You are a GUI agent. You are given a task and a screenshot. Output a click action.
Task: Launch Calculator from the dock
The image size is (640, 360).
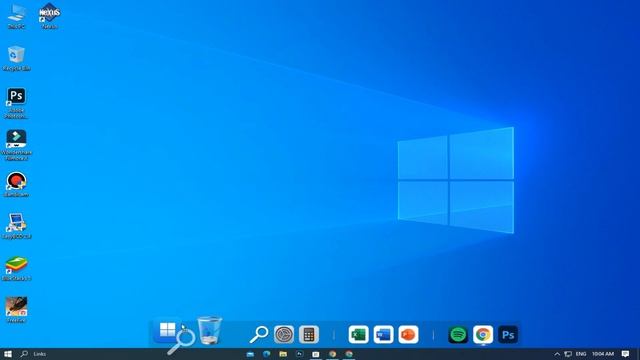click(x=309, y=335)
